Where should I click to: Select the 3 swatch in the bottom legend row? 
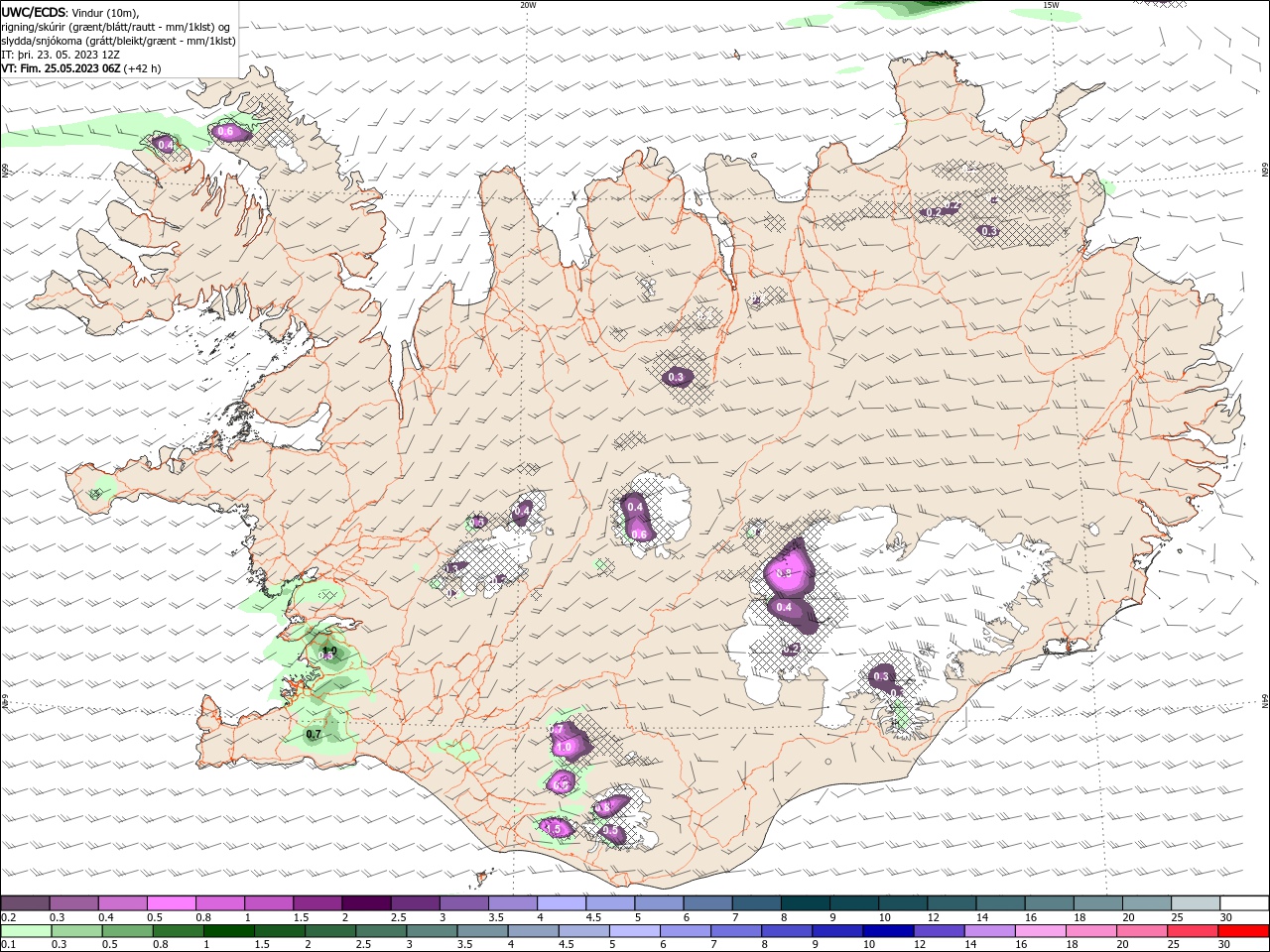coord(432,931)
